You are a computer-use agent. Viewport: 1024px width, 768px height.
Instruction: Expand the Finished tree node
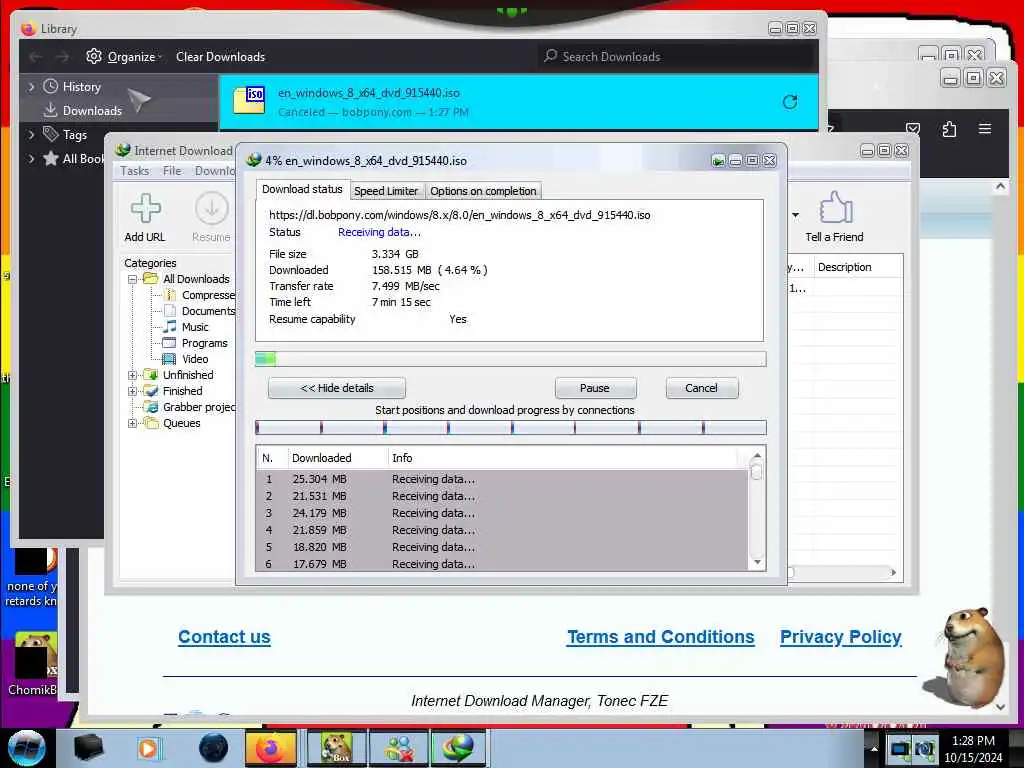133,391
